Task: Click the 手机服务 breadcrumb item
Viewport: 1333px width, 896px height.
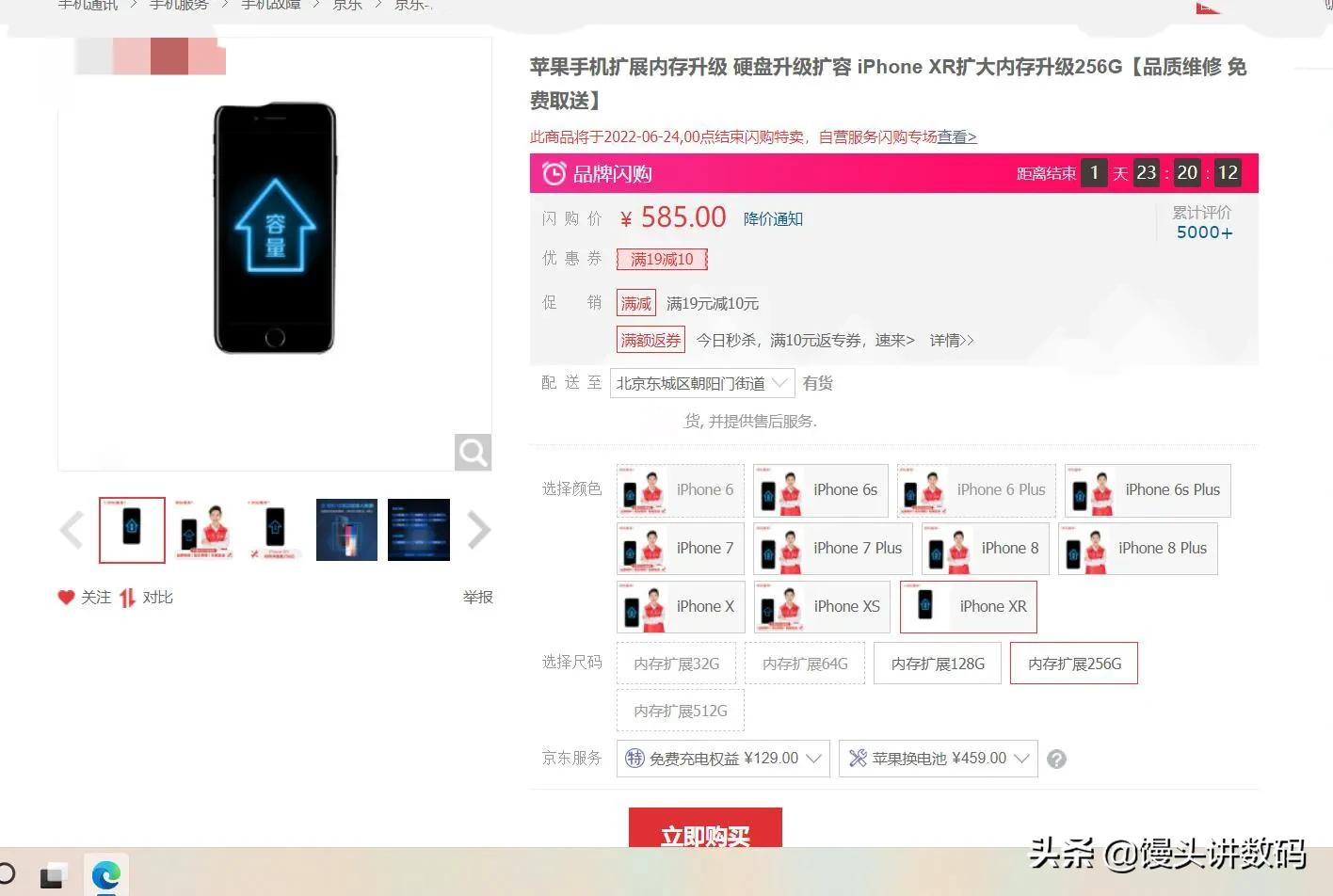Action: pyautogui.click(x=179, y=5)
